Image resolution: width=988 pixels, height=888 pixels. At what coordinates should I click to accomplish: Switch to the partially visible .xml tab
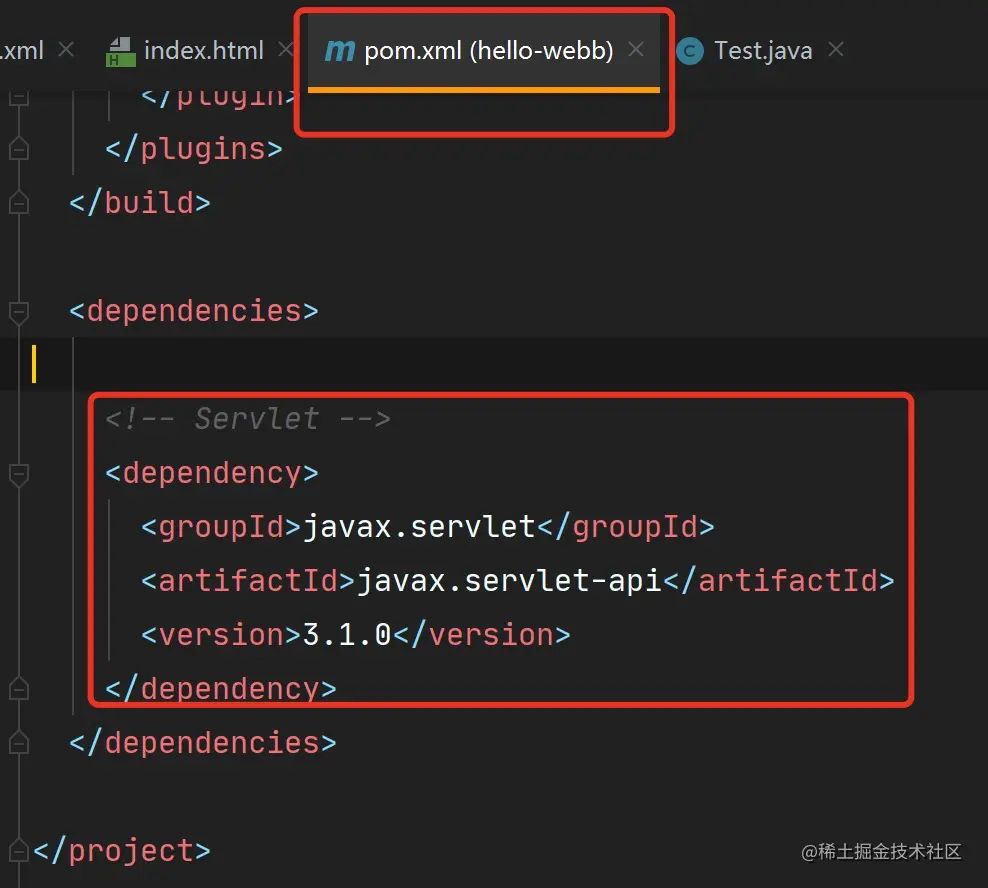pyautogui.click(x=22, y=50)
